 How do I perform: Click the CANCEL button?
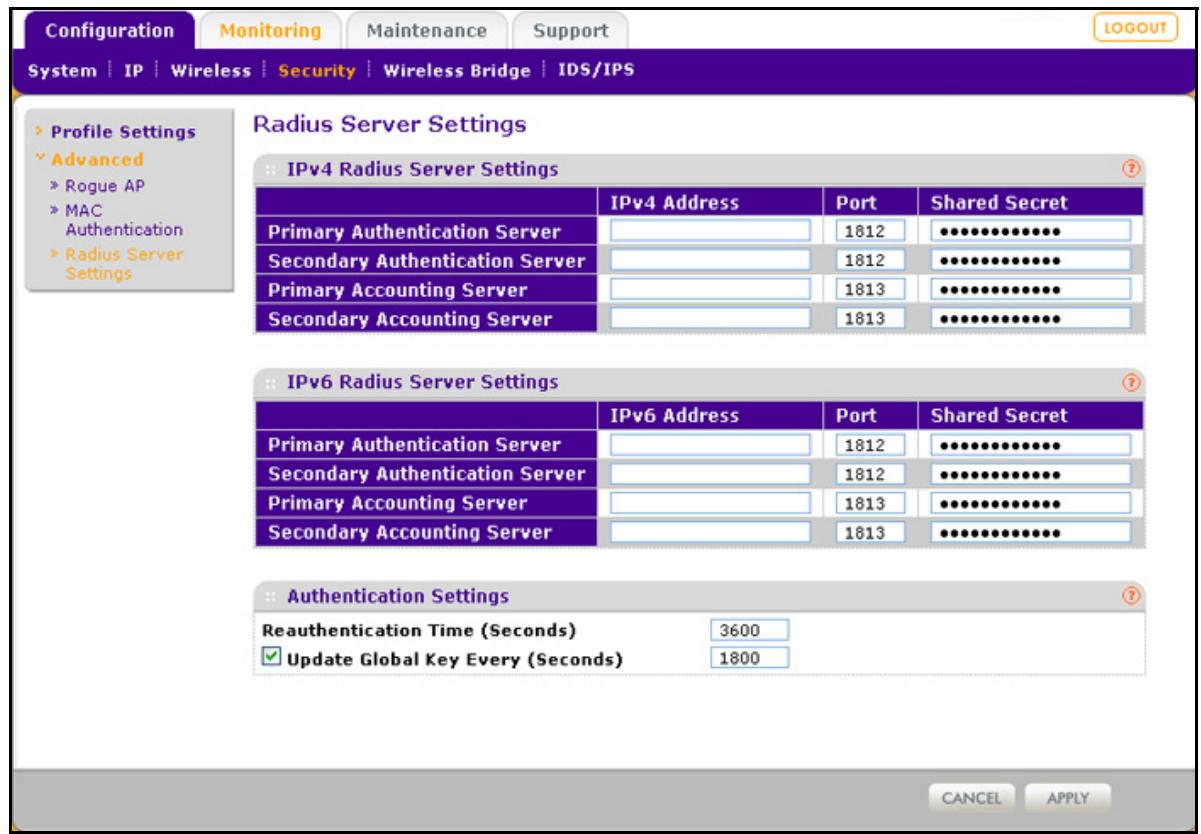point(973,796)
